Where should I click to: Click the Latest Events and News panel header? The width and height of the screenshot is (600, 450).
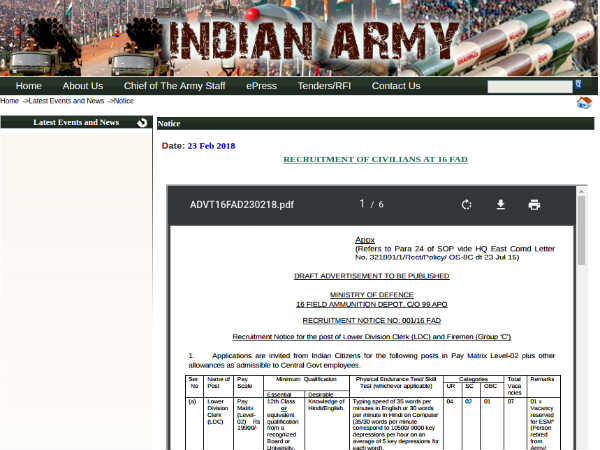pyautogui.click(x=76, y=122)
